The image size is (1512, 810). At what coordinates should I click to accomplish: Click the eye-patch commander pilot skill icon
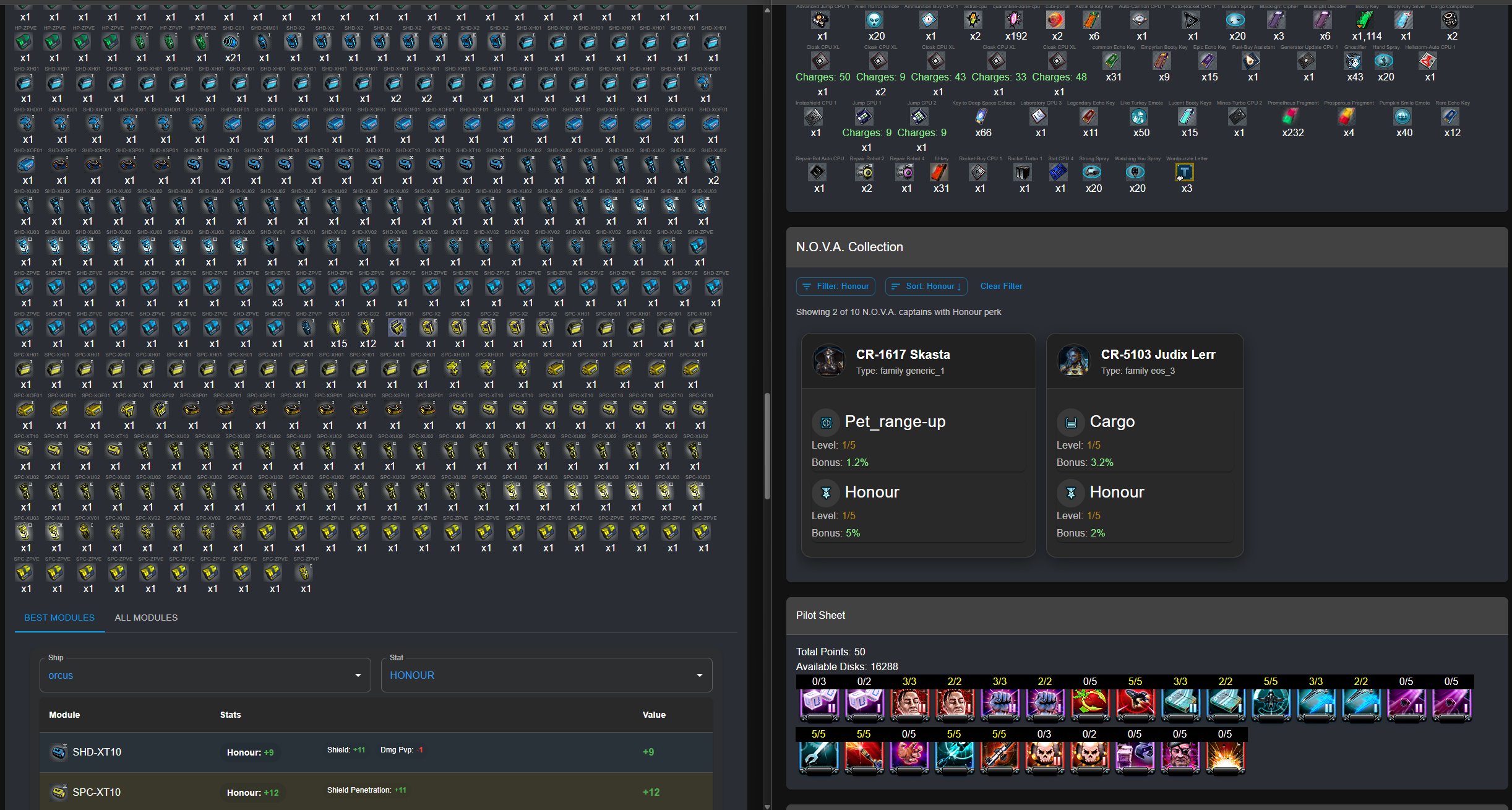1180,757
